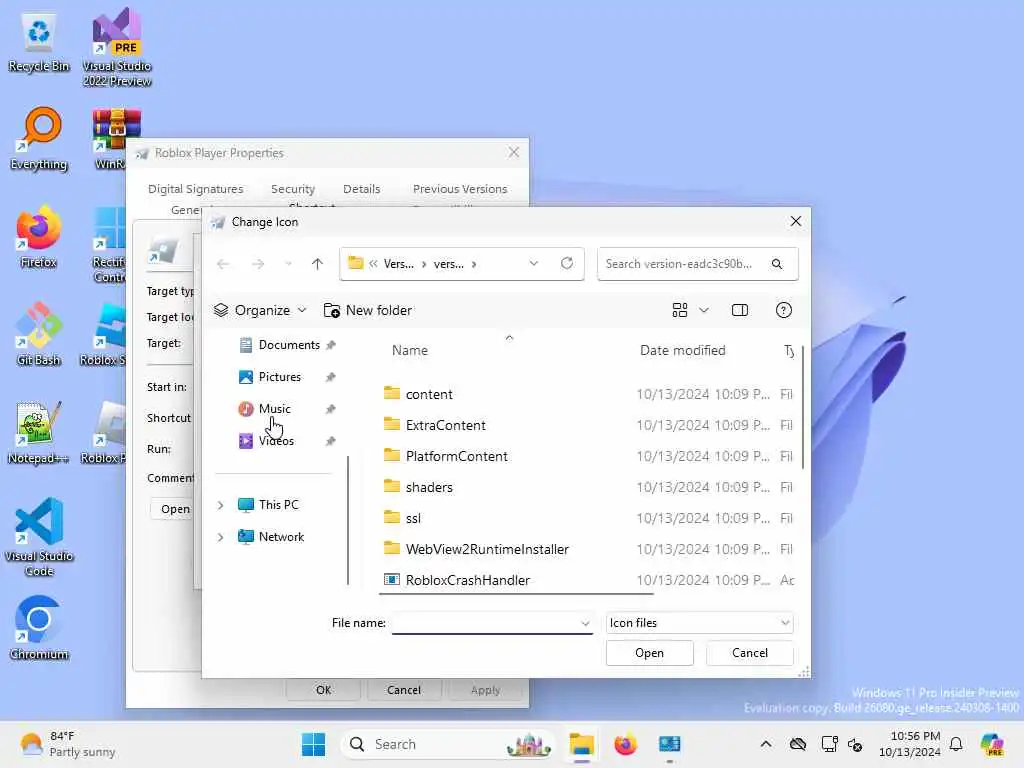Switch to Previous Versions tab
Screen dimensions: 1024x768
point(460,189)
